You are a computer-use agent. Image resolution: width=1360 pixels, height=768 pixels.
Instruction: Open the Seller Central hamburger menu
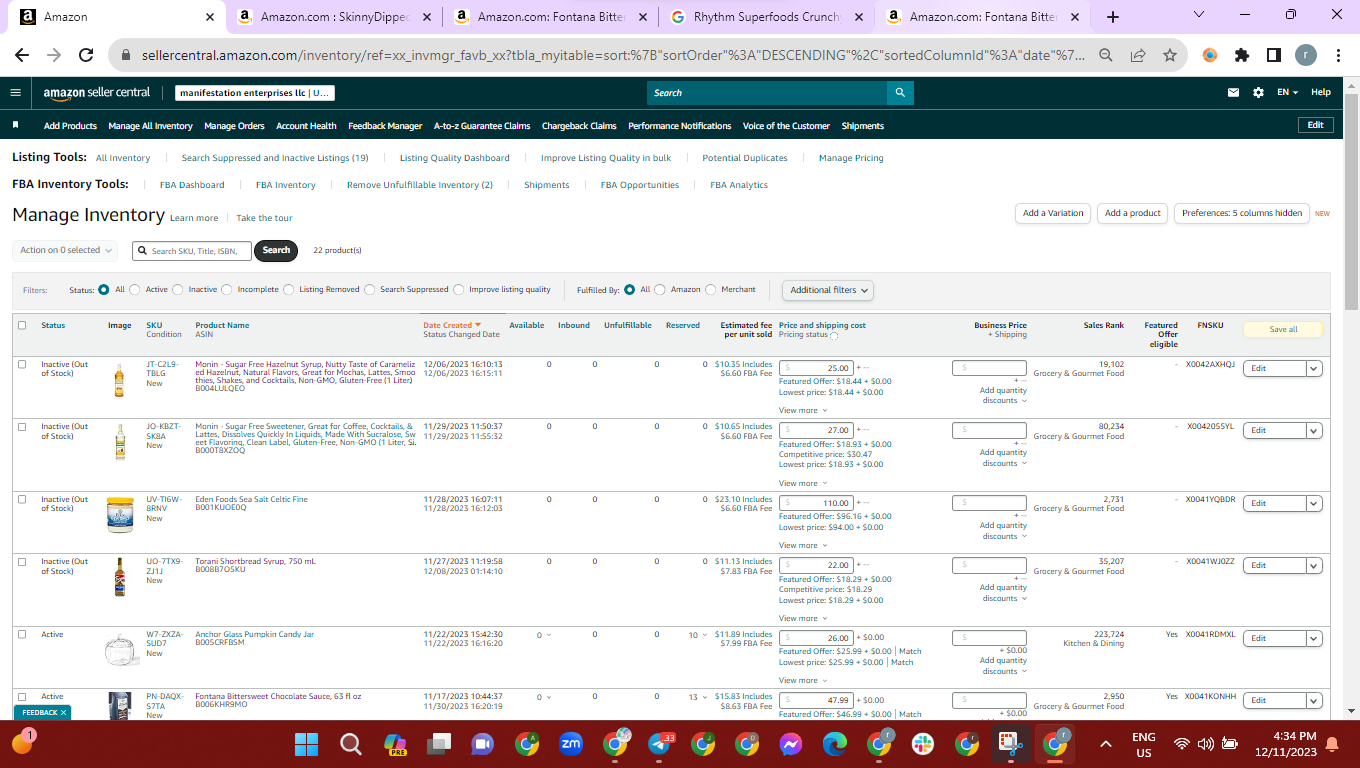[x=15, y=92]
